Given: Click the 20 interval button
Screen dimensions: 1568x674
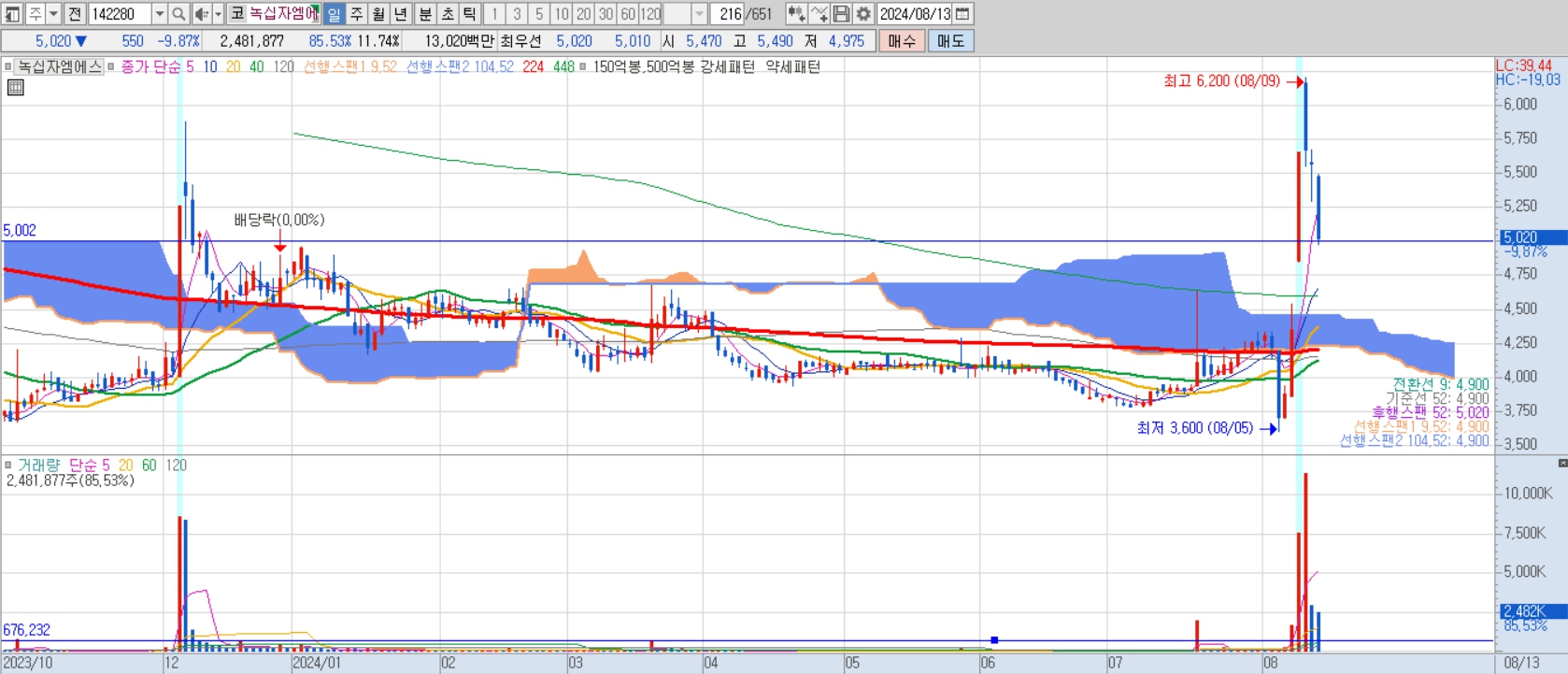Looking at the screenshot, I should pyautogui.click(x=584, y=14).
